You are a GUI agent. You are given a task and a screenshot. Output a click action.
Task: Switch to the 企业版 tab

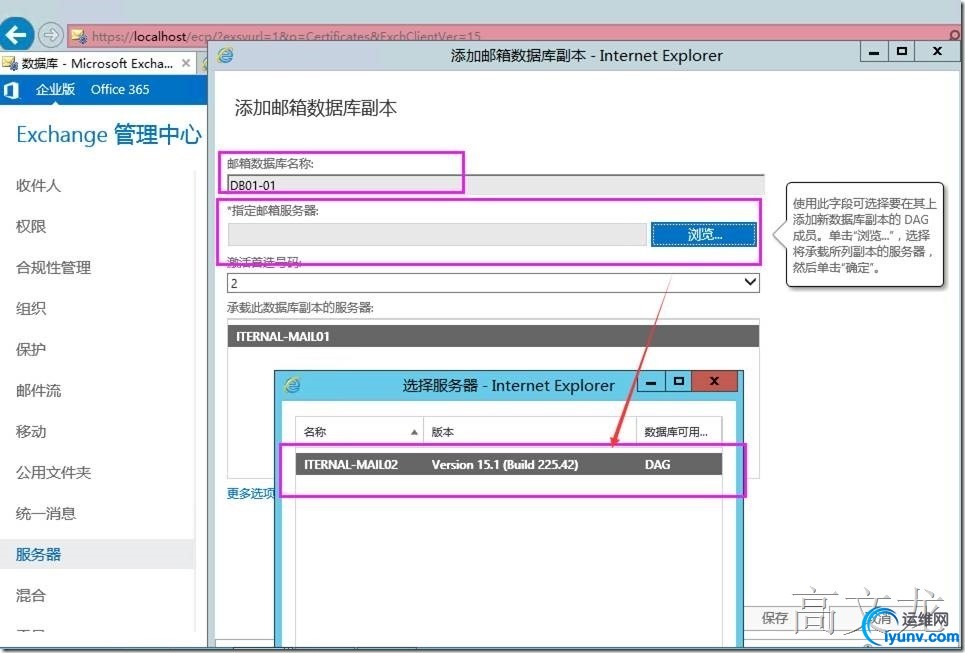(x=55, y=89)
